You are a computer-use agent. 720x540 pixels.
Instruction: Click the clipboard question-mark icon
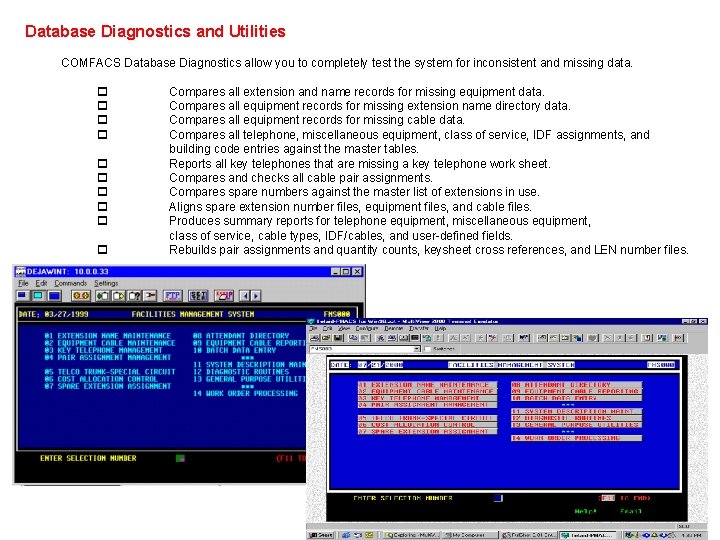(x=134, y=296)
